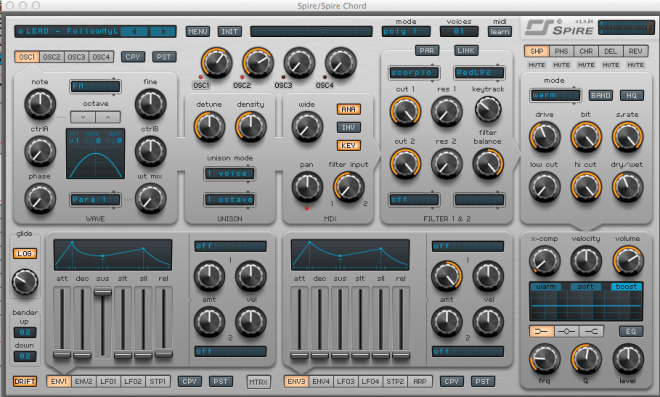Click the bender up value field
This screenshot has height=397, width=660.
tap(25, 332)
